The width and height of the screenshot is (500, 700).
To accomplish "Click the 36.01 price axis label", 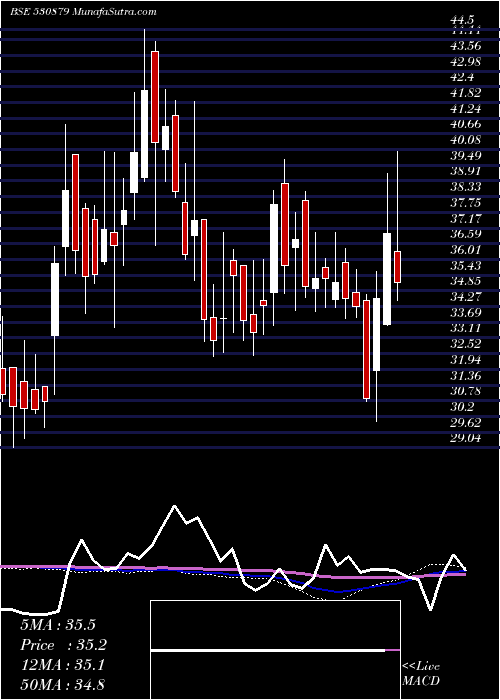I will (x=465, y=250).
